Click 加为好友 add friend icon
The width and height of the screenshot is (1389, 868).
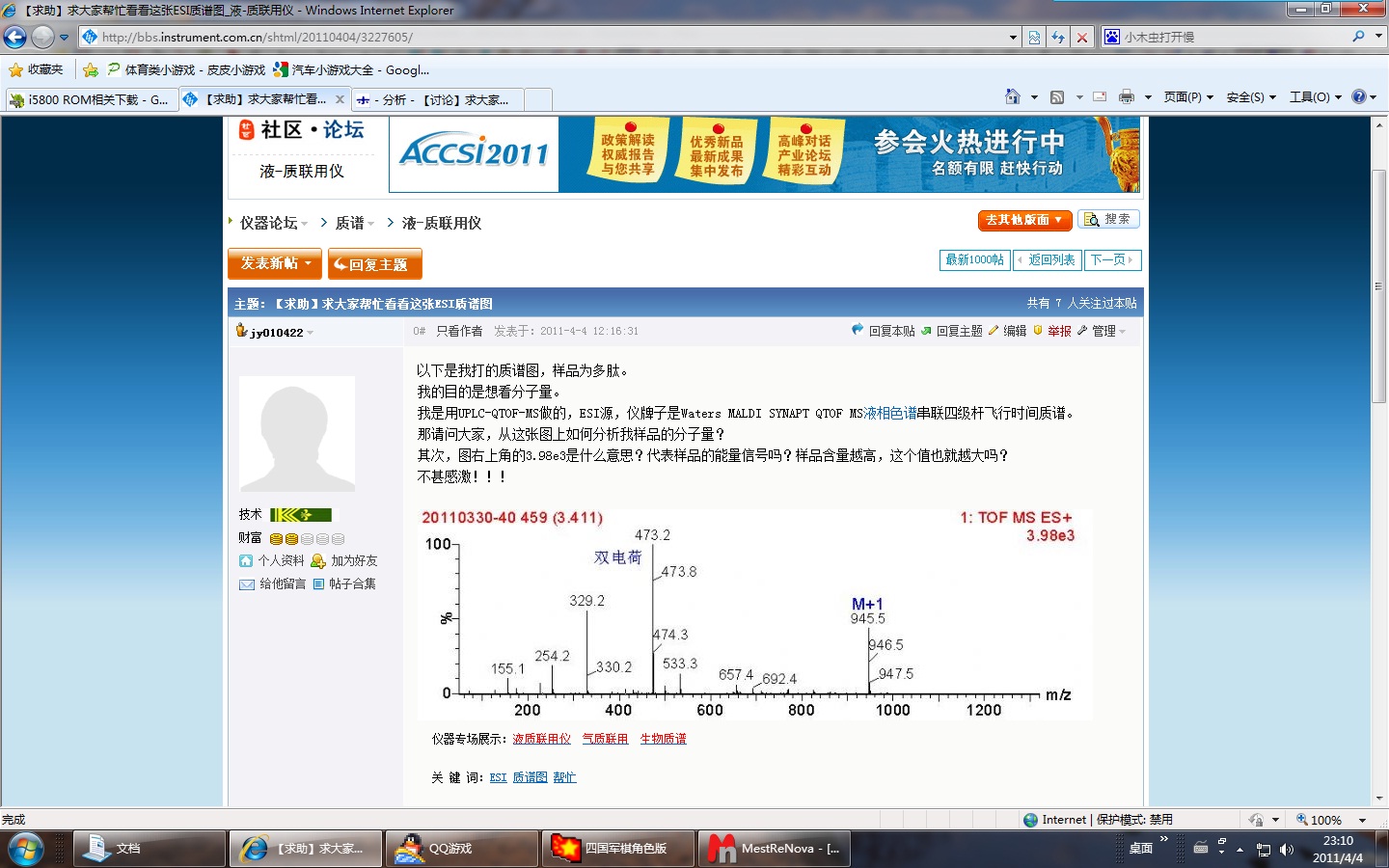(x=318, y=560)
